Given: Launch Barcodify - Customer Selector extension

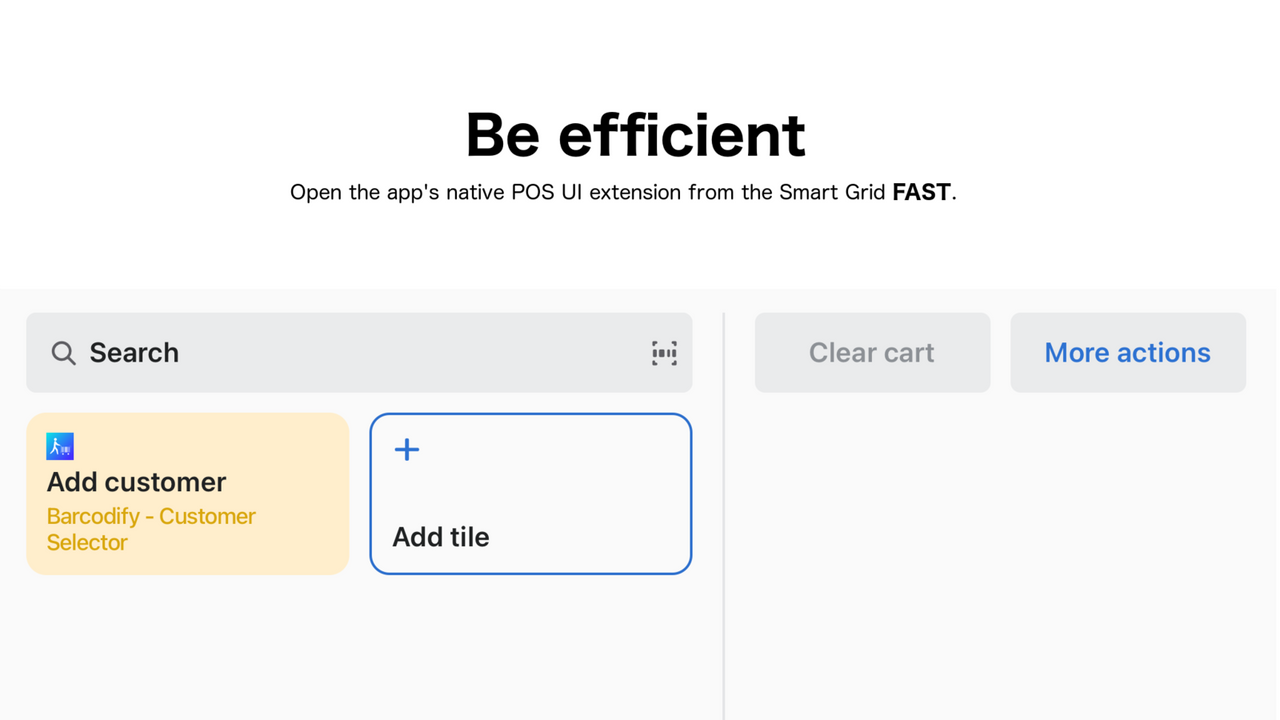Looking at the screenshot, I should pos(187,493).
